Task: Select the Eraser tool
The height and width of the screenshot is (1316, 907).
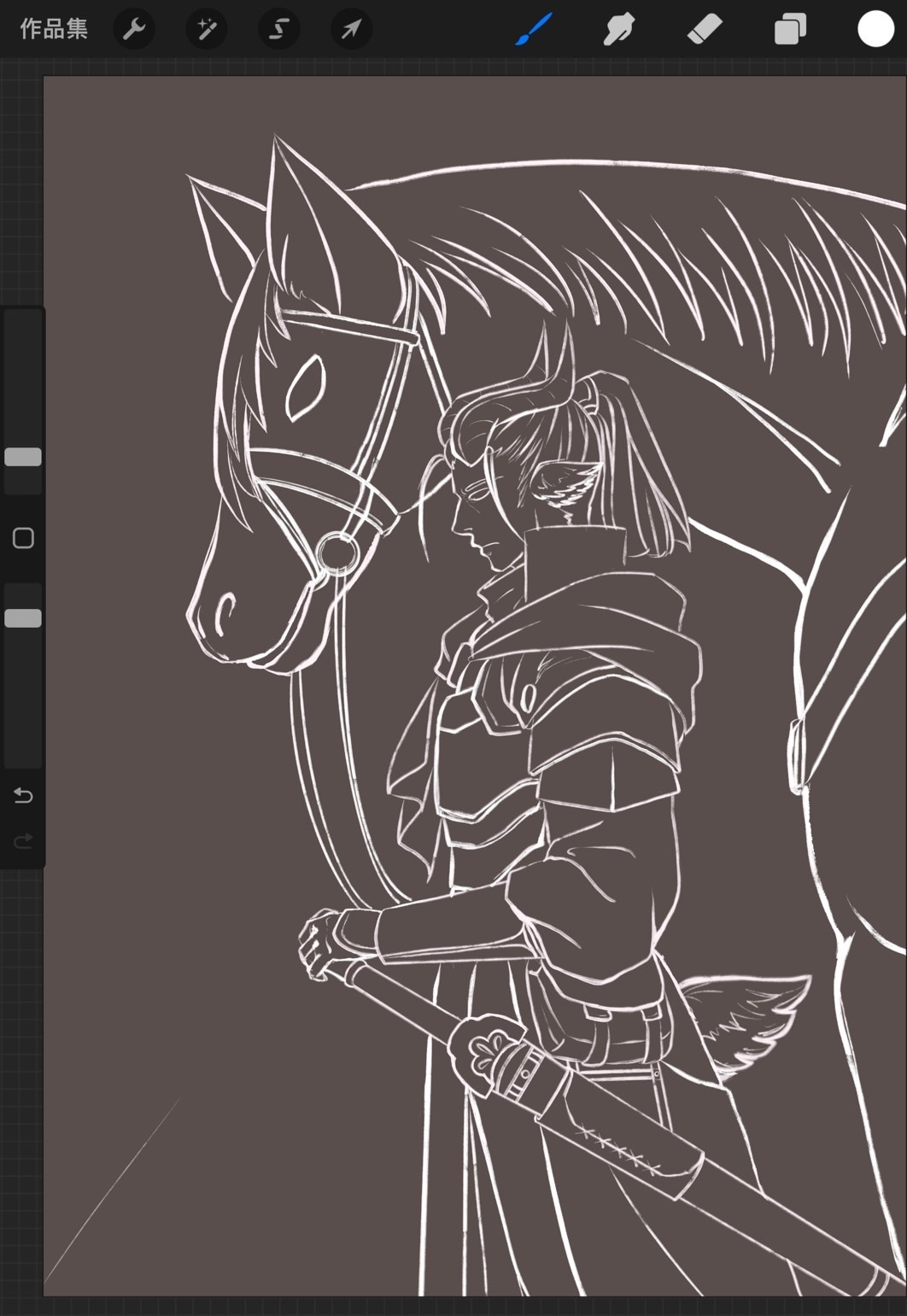Action: tap(705, 29)
